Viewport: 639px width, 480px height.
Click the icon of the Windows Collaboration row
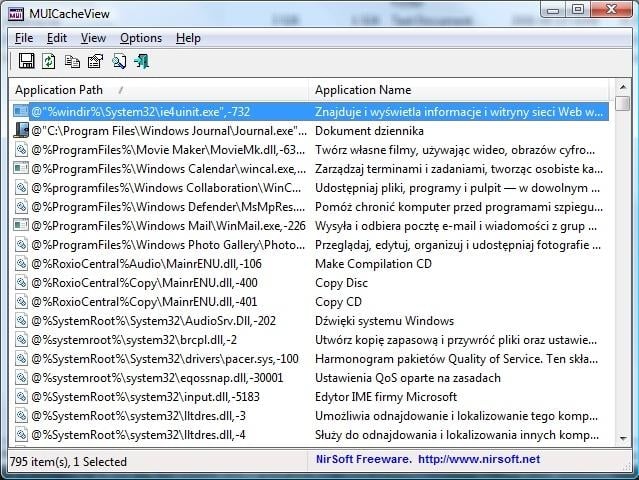(21, 187)
